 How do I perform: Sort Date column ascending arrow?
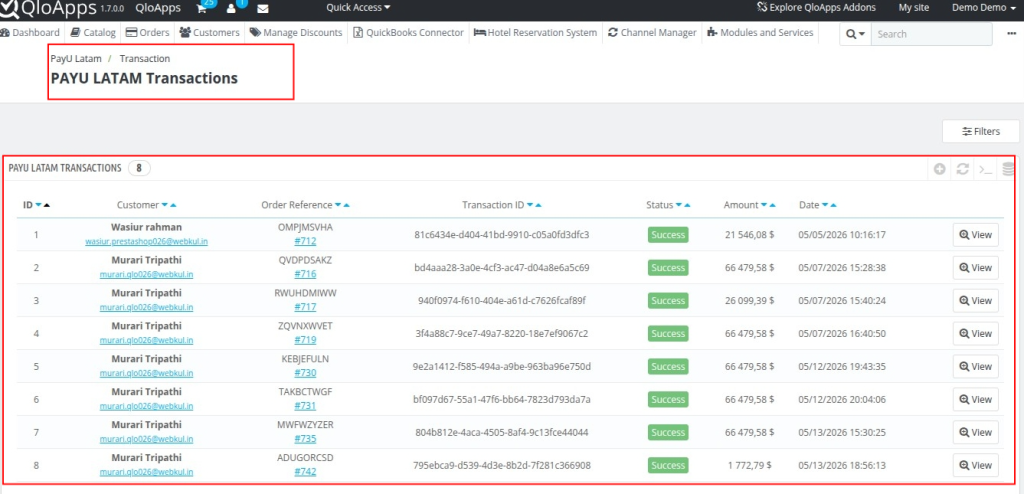pyautogui.click(x=833, y=205)
